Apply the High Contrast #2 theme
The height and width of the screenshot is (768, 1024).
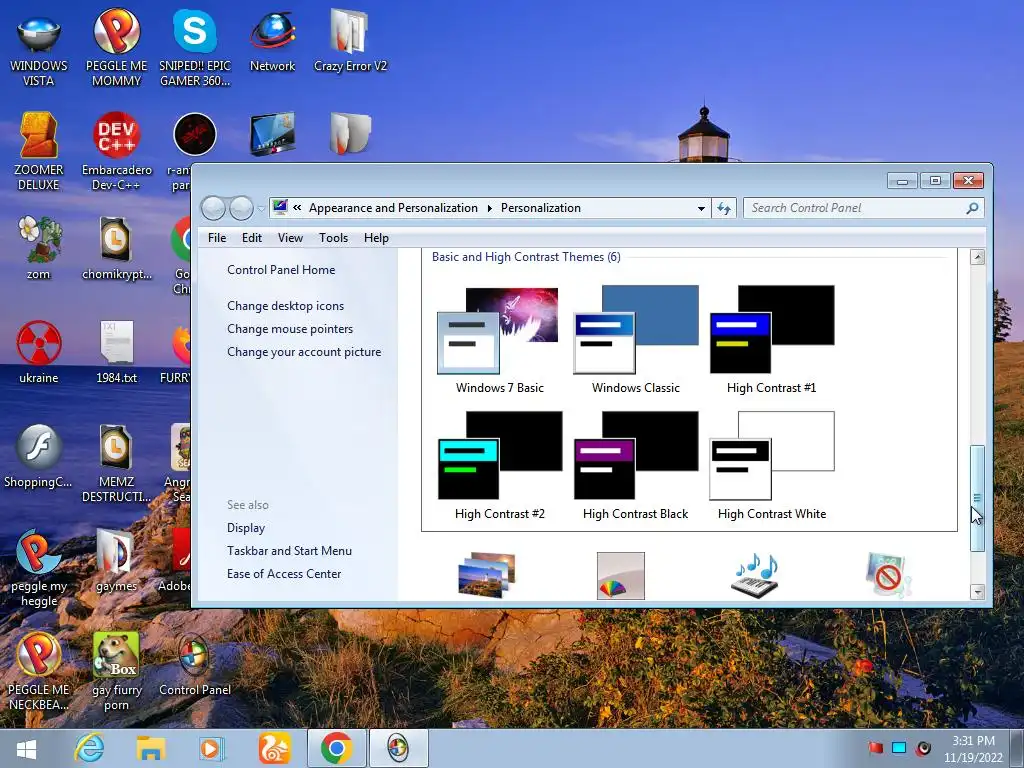[x=499, y=466]
